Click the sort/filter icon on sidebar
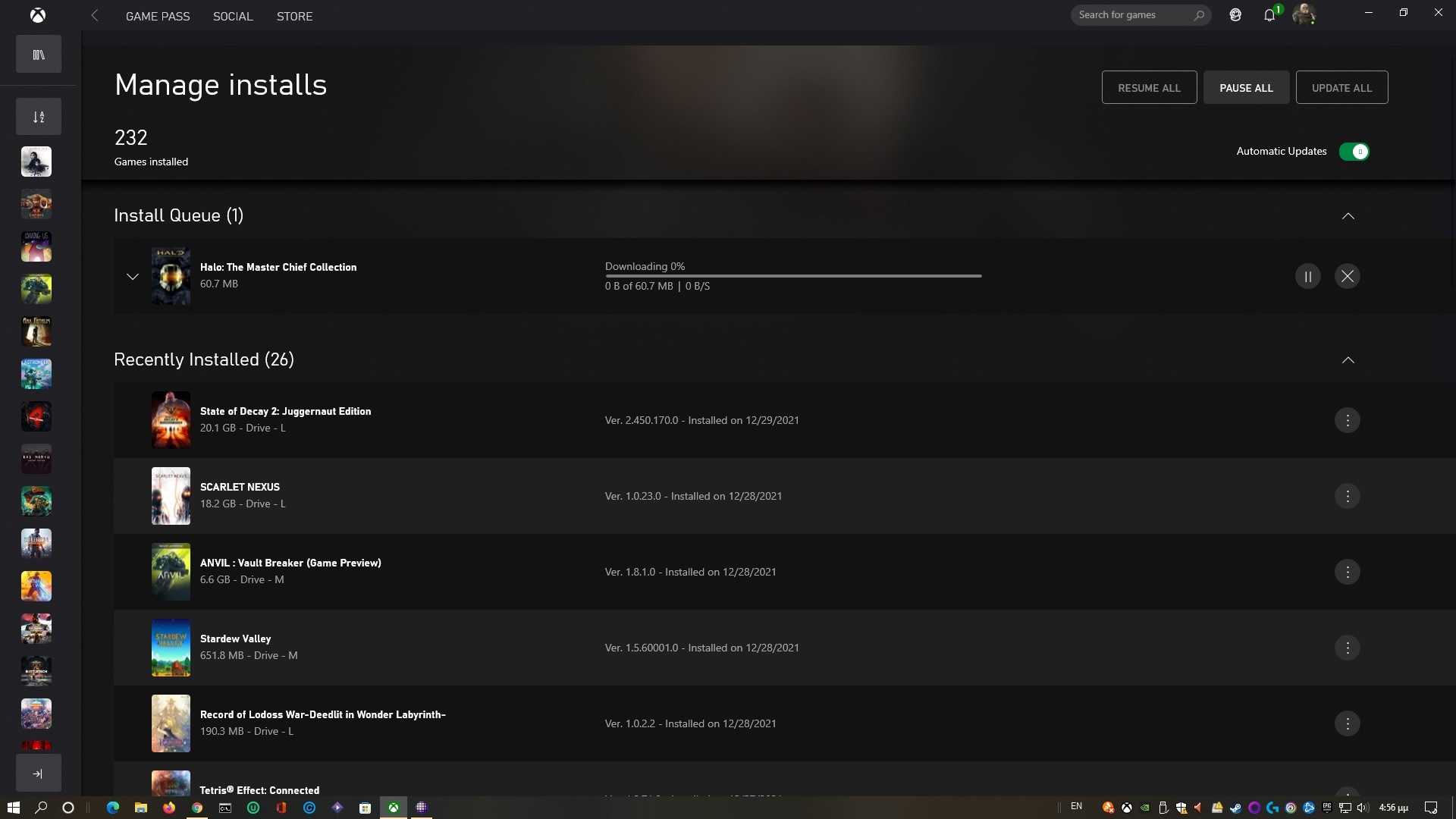Screen dimensions: 1456x819 38,117
